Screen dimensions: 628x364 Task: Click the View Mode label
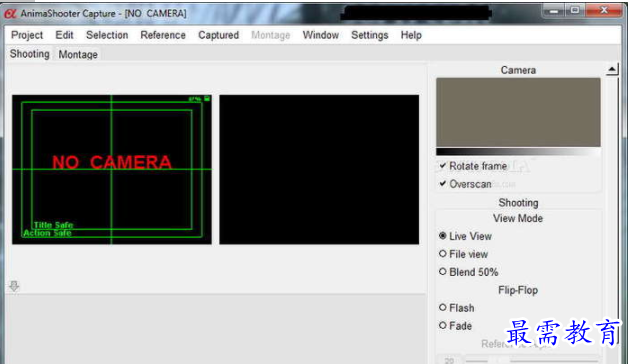click(518, 219)
